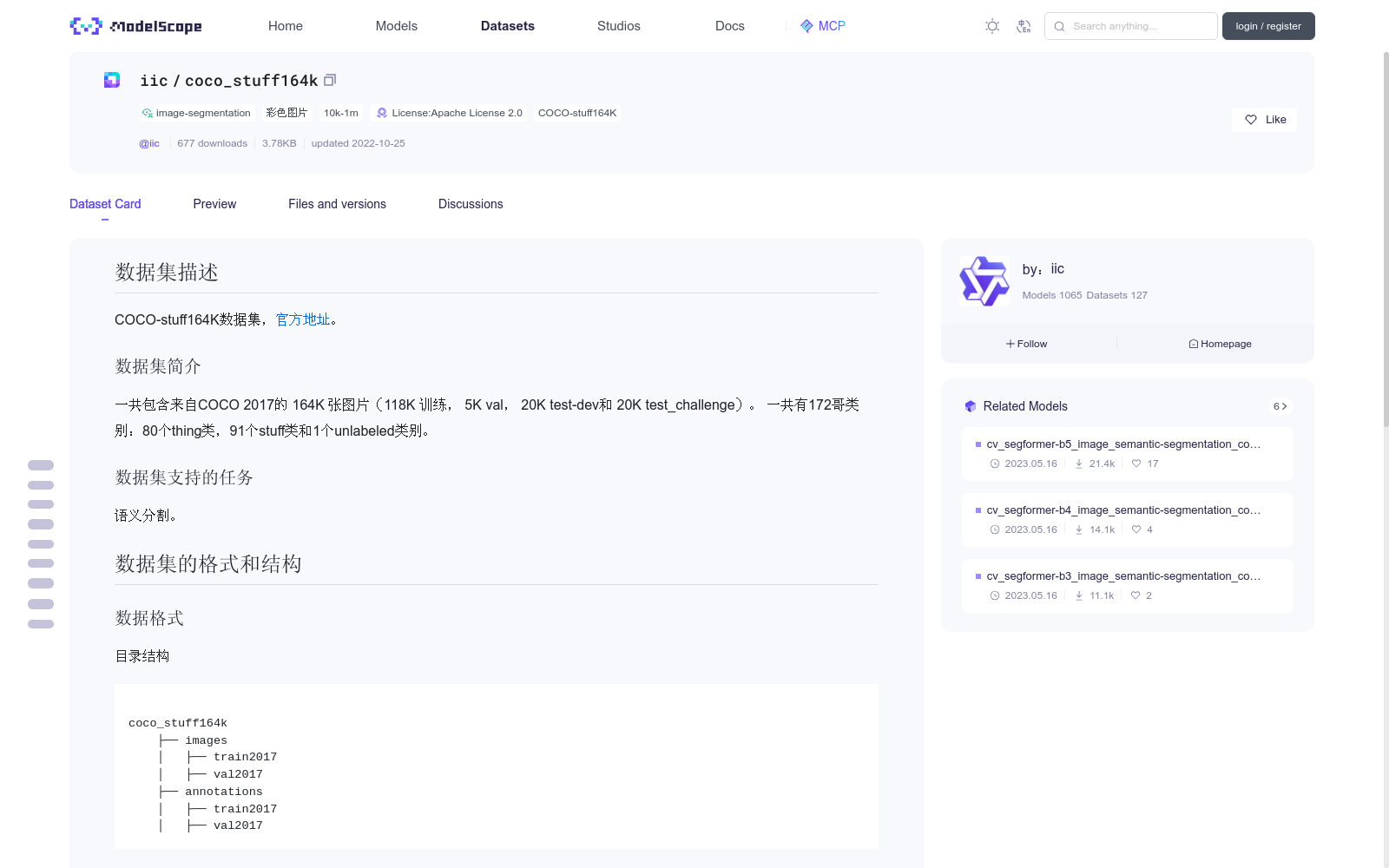The width and height of the screenshot is (1389, 868).
Task: Click the search magnifier icon
Action: point(1059,26)
